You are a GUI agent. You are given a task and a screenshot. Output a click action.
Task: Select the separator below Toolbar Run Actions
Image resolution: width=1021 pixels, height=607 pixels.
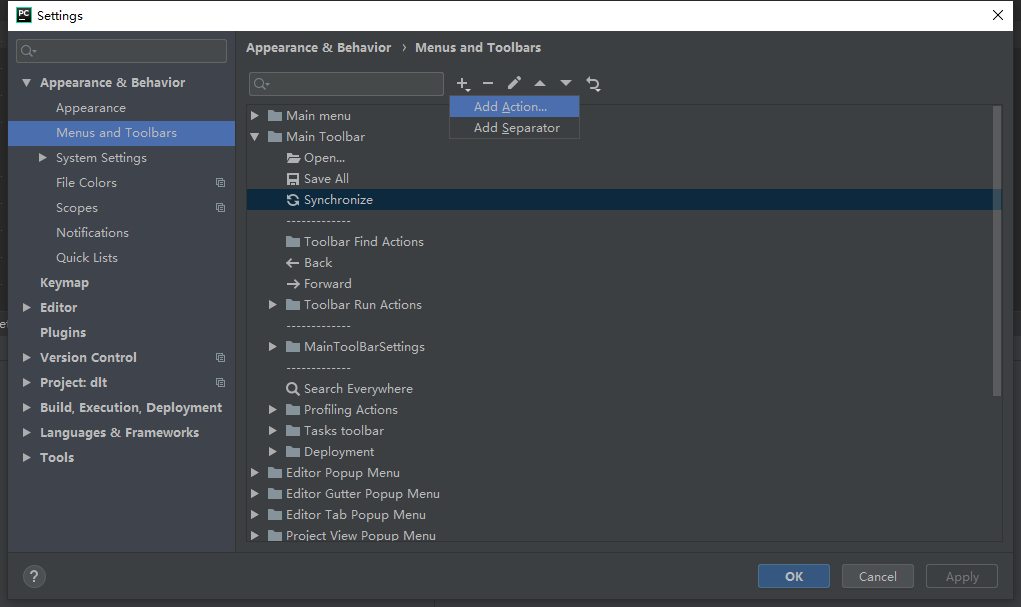318,326
